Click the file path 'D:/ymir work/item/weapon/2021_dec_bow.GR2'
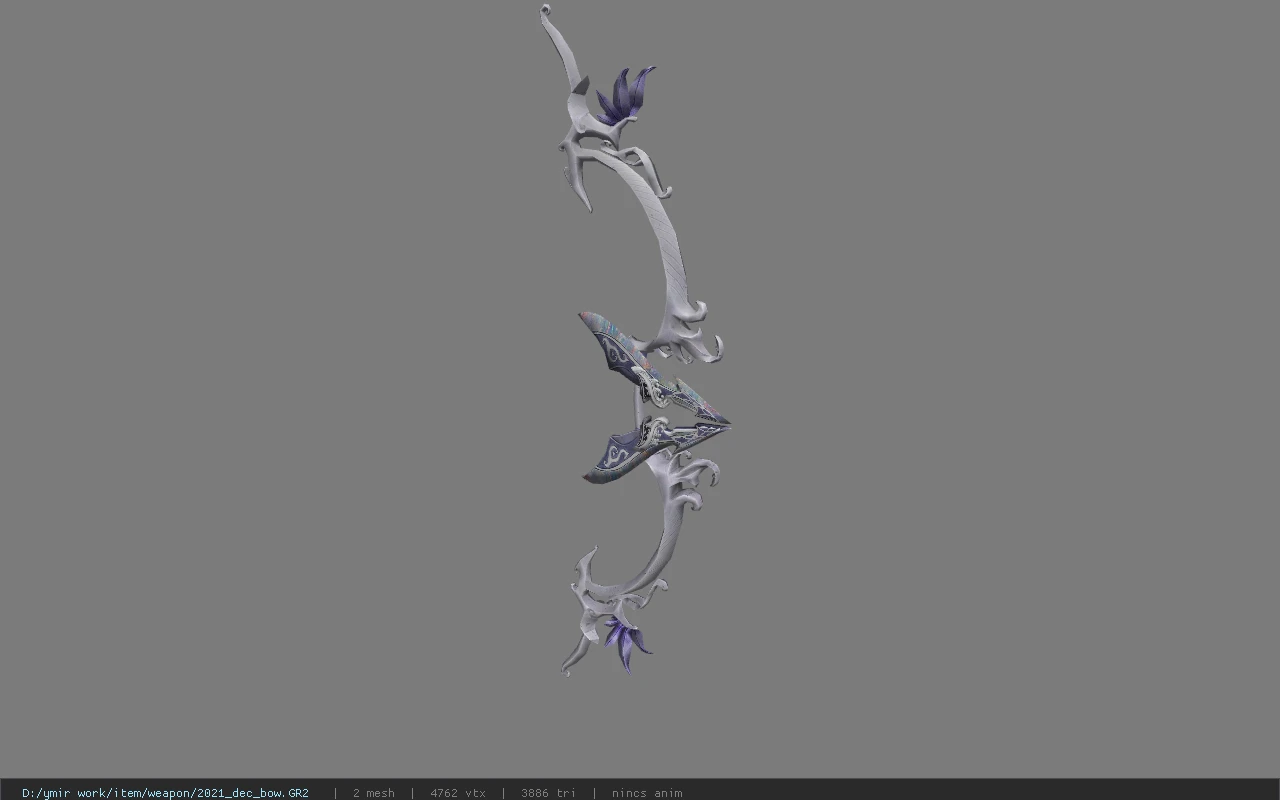 (165, 793)
